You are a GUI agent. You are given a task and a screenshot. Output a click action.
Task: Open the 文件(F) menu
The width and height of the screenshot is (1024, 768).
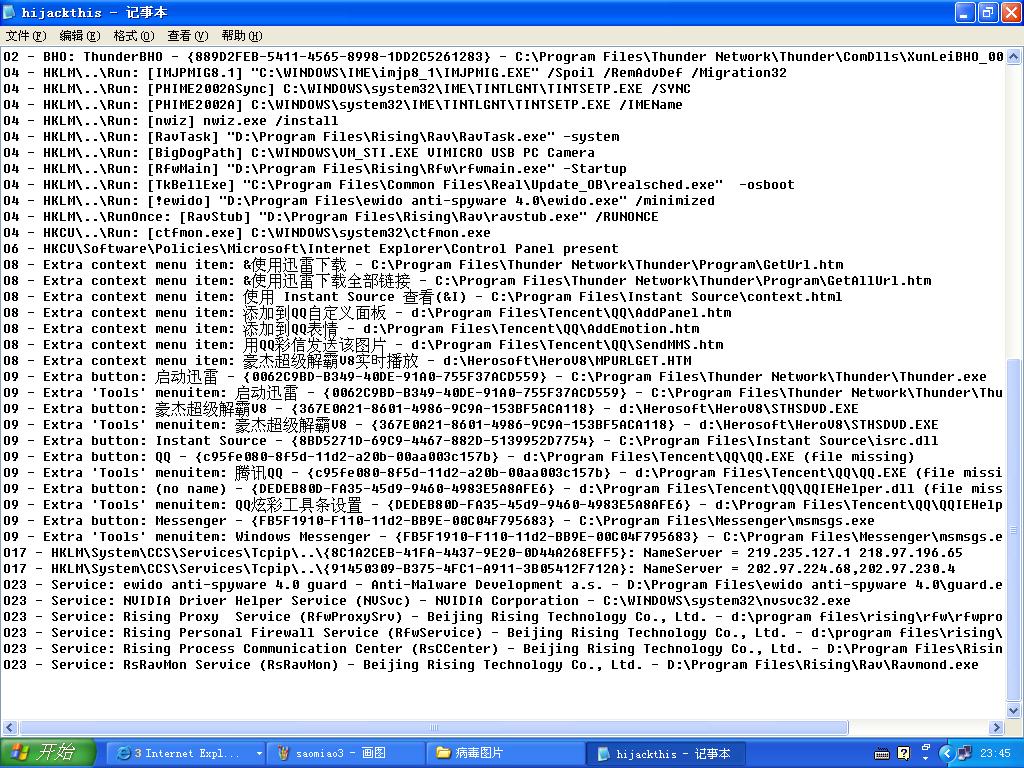[25, 36]
